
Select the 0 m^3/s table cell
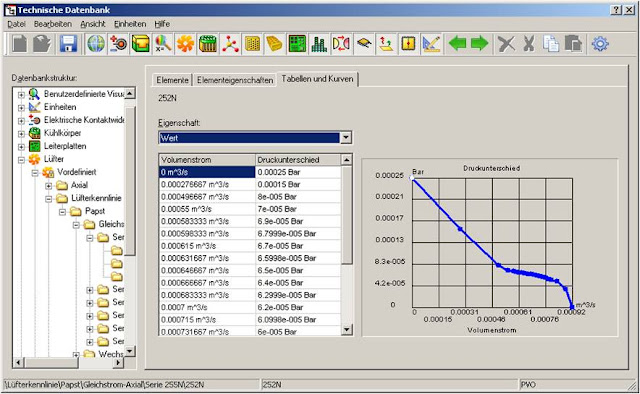207,172
